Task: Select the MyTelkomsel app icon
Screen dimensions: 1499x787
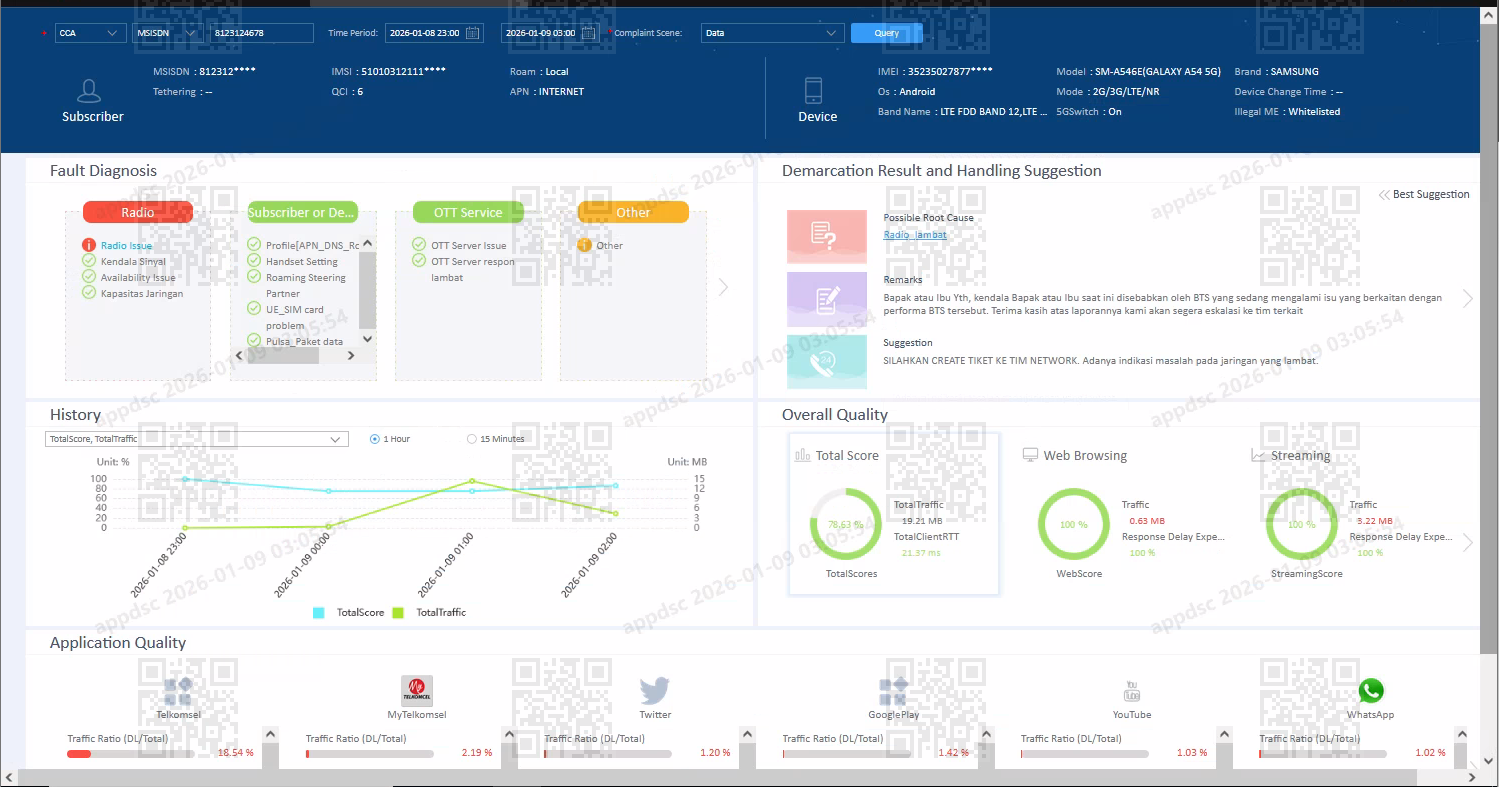Action: (416, 691)
